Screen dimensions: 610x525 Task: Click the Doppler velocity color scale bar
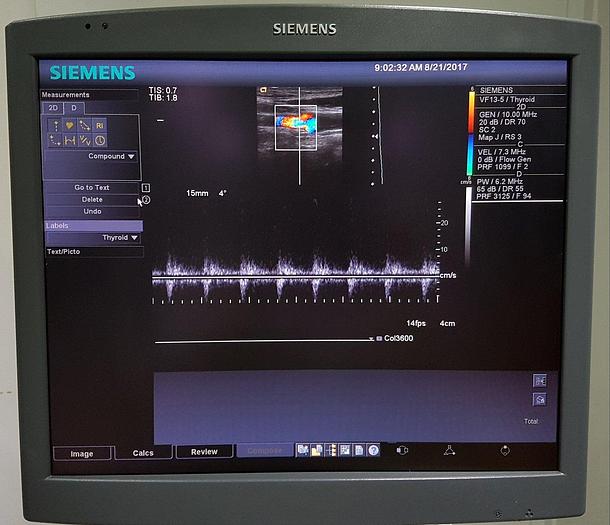[x=471, y=133]
